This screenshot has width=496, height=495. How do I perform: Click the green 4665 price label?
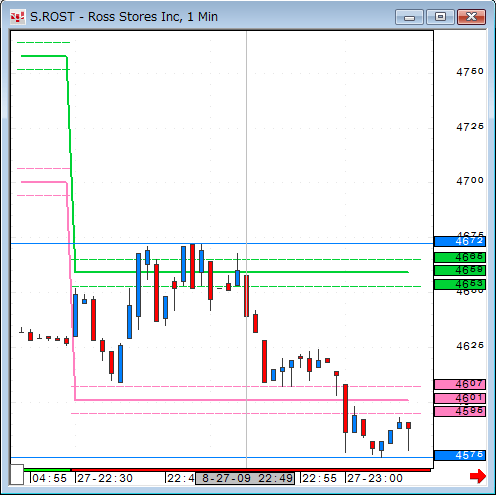point(460,257)
